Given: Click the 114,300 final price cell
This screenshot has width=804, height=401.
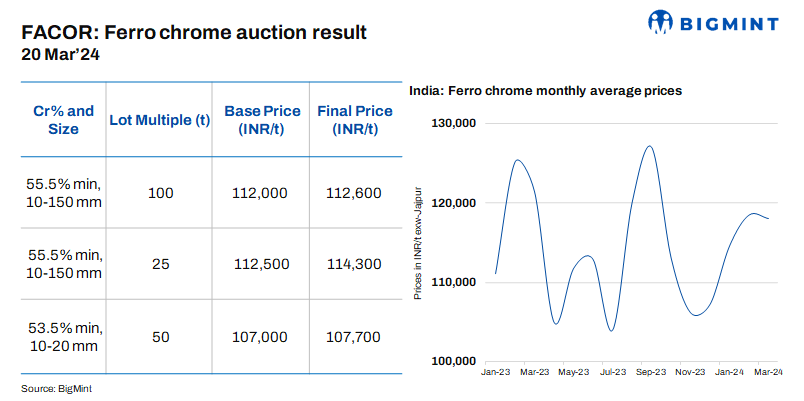Looking at the screenshot, I should point(354,264).
